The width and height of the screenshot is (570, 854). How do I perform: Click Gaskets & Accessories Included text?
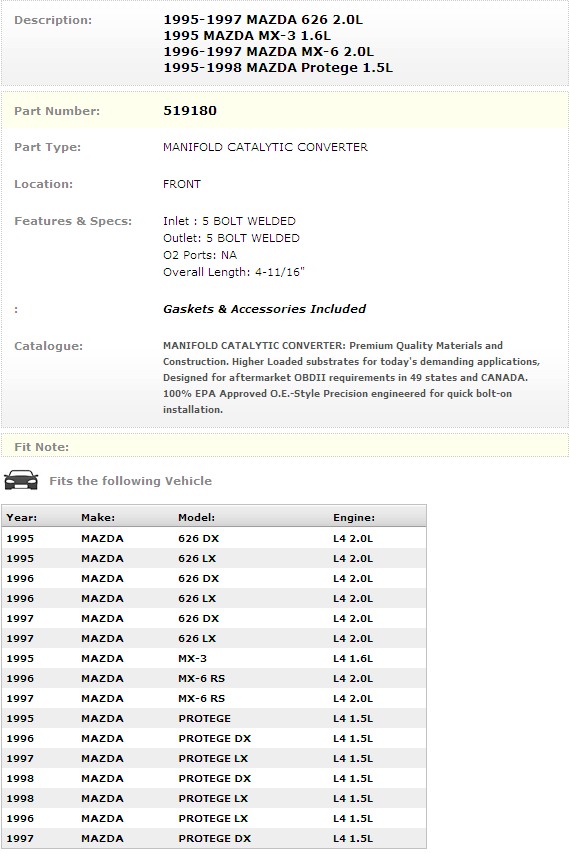pos(265,309)
